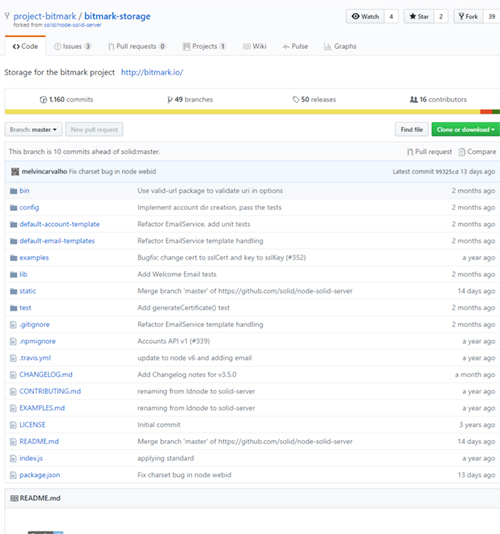Click the fork icon beside project-bitmark
Screen dimensions: 500x534
point(7,16)
